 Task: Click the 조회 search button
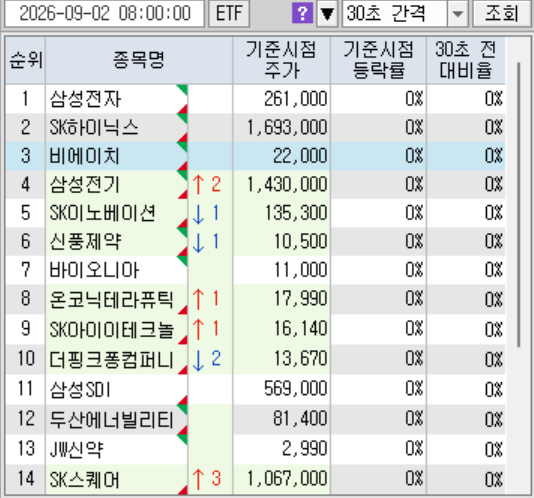[x=502, y=14]
